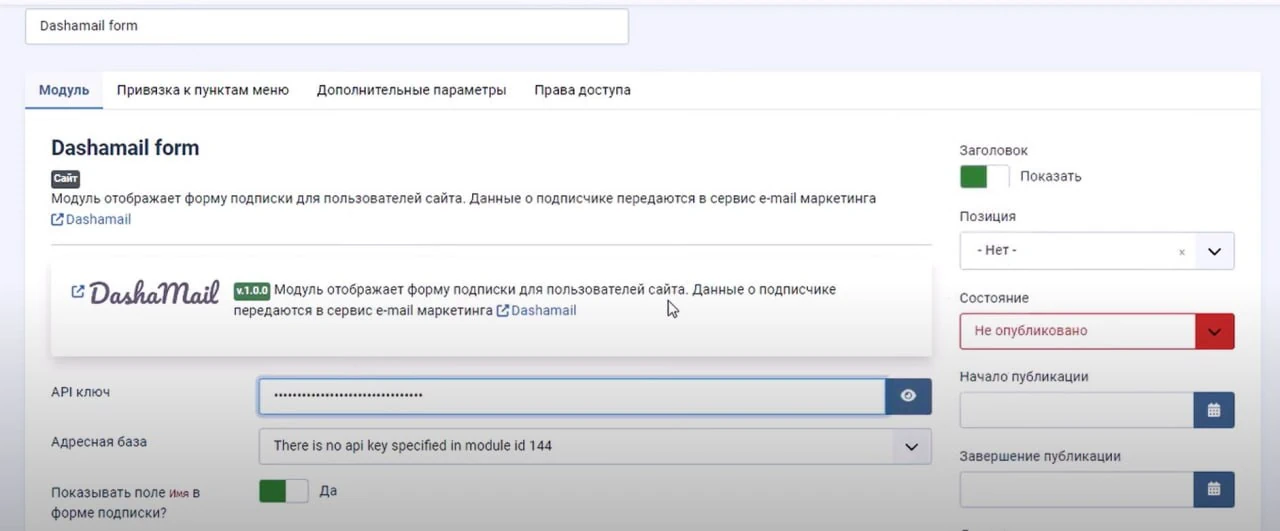1280x531 pixels.
Task: Click the Начало публикации date field
Action: (1077, 410)
